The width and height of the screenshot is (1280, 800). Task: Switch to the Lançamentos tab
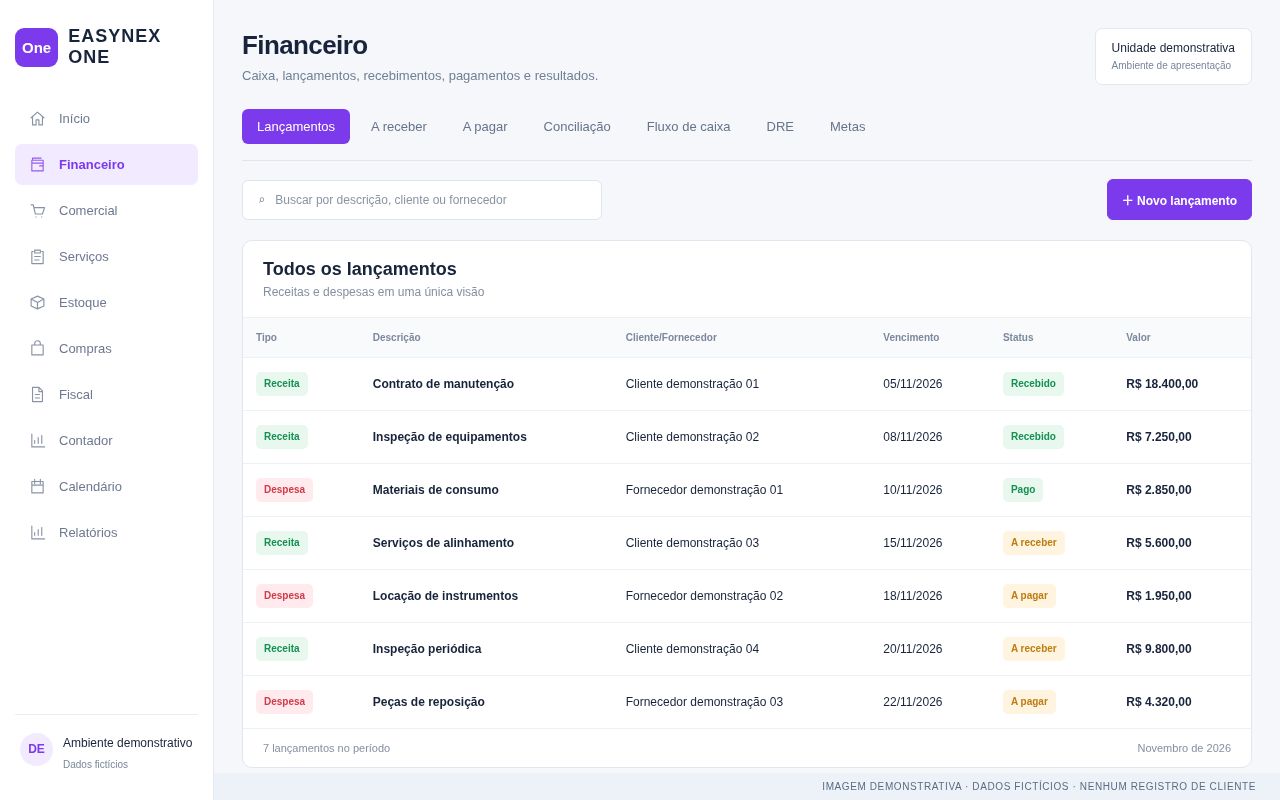point(296,126)
